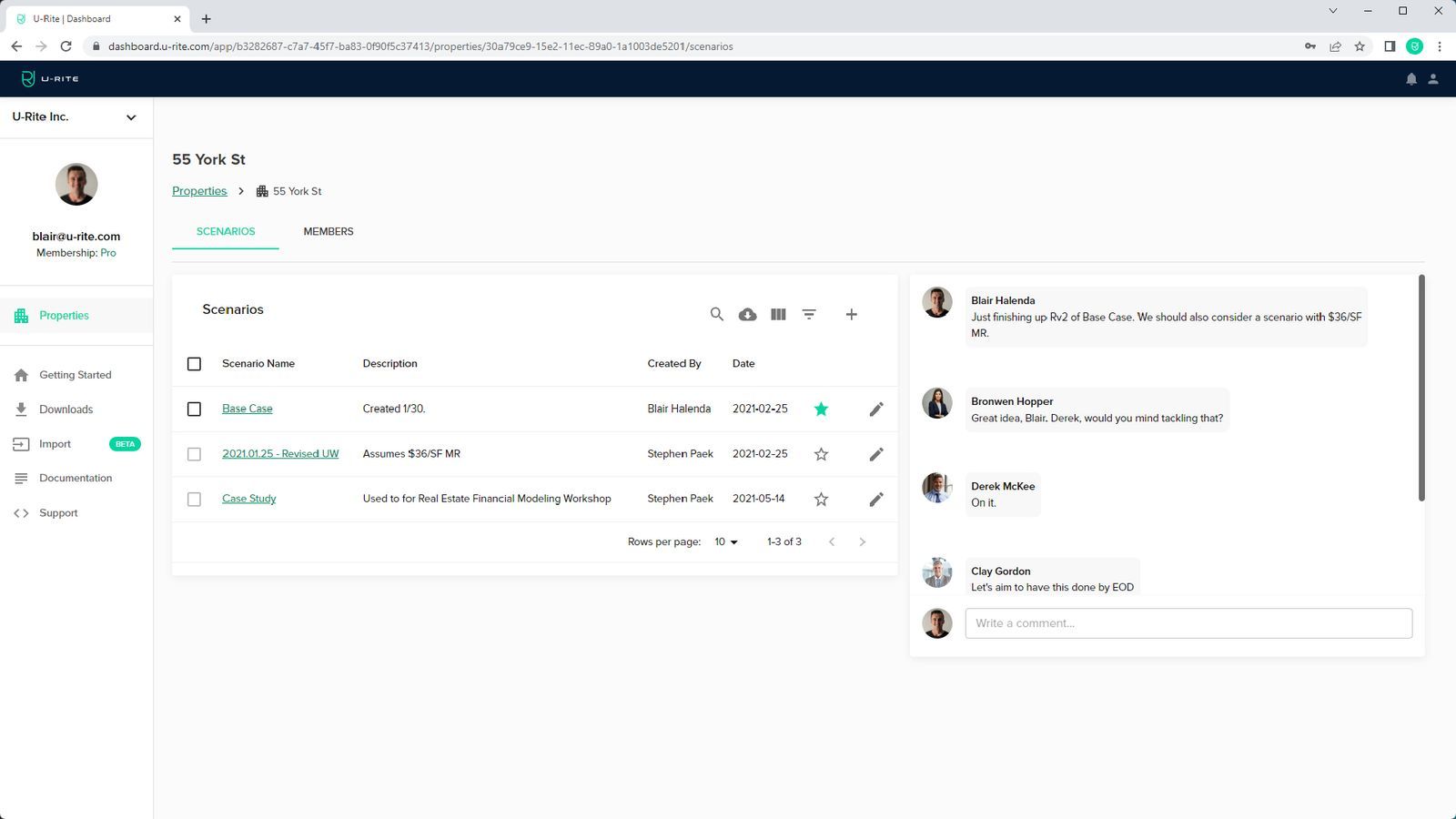
Task: Open the scenario filter icon
Action: [809, 314]
